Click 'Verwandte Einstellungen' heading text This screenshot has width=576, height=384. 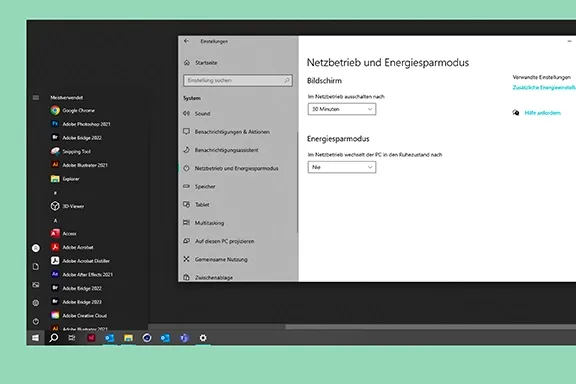pos(541,77)
